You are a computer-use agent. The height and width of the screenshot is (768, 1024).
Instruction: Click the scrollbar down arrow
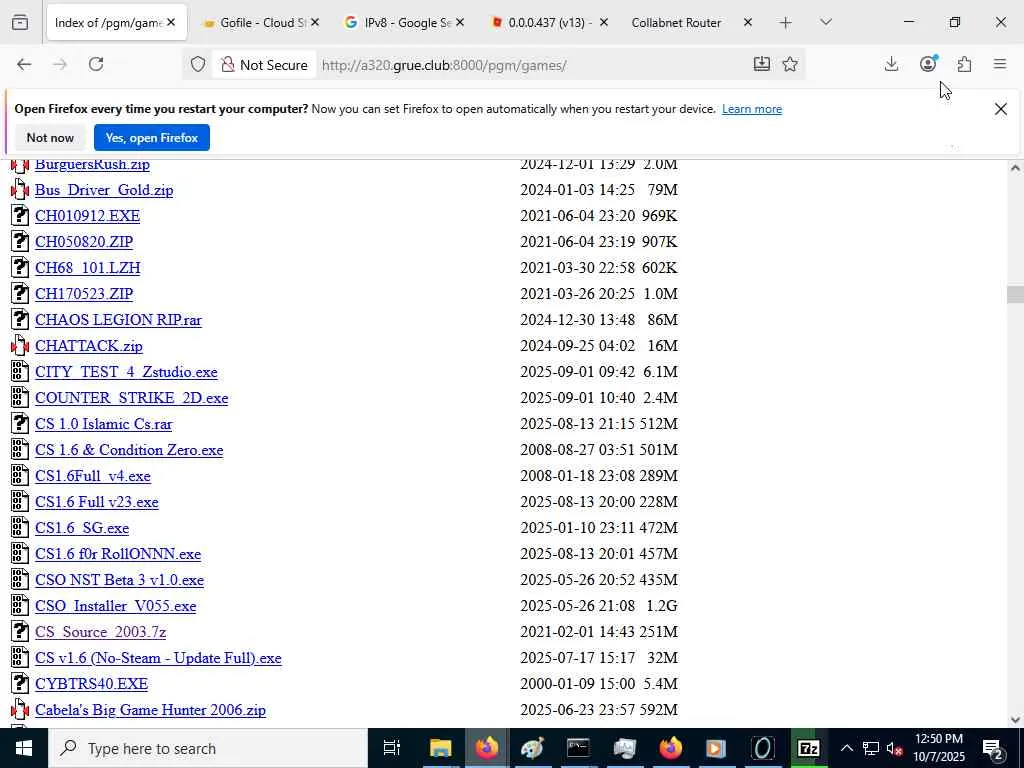(x=1015, y=720)
